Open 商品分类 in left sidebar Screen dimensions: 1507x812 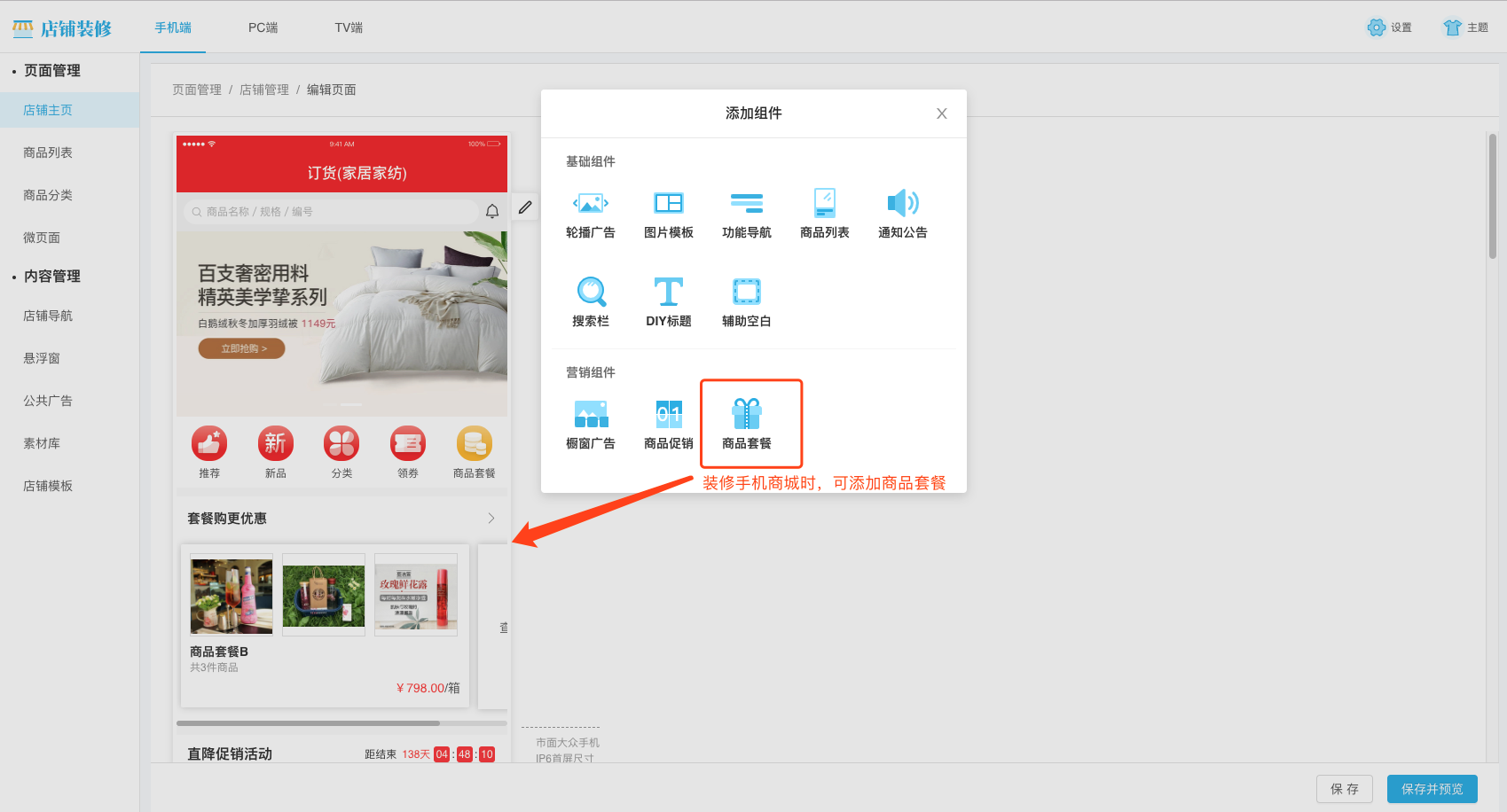(48, 195)
